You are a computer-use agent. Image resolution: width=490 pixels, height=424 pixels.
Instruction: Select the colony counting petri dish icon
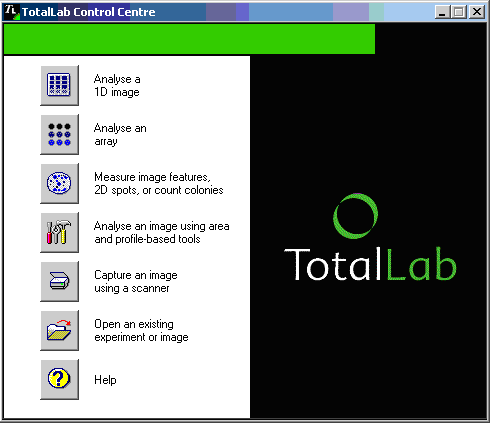(59, 184)
